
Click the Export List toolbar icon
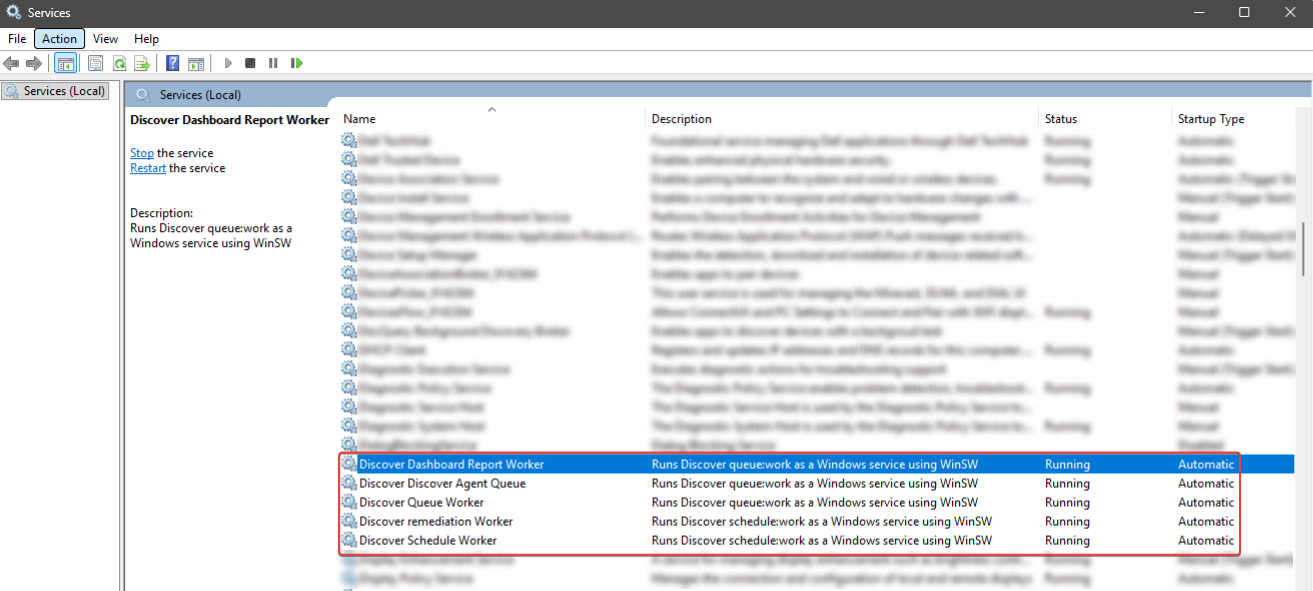pyautogui.click(x=142, y=63)
